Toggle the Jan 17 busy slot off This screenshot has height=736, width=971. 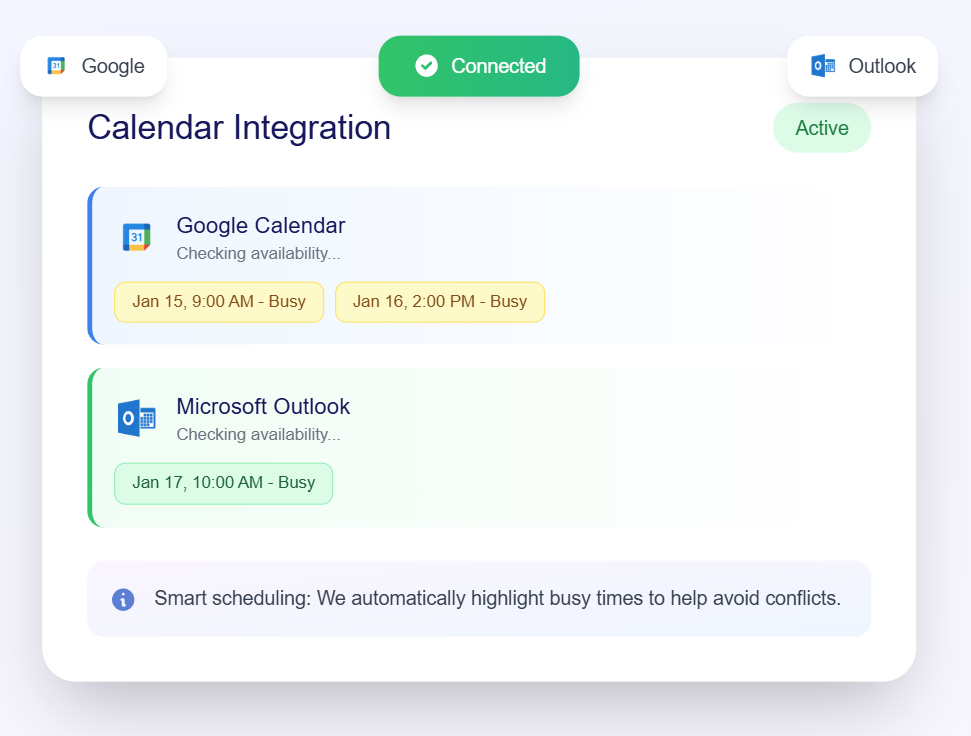click(223, 483)
